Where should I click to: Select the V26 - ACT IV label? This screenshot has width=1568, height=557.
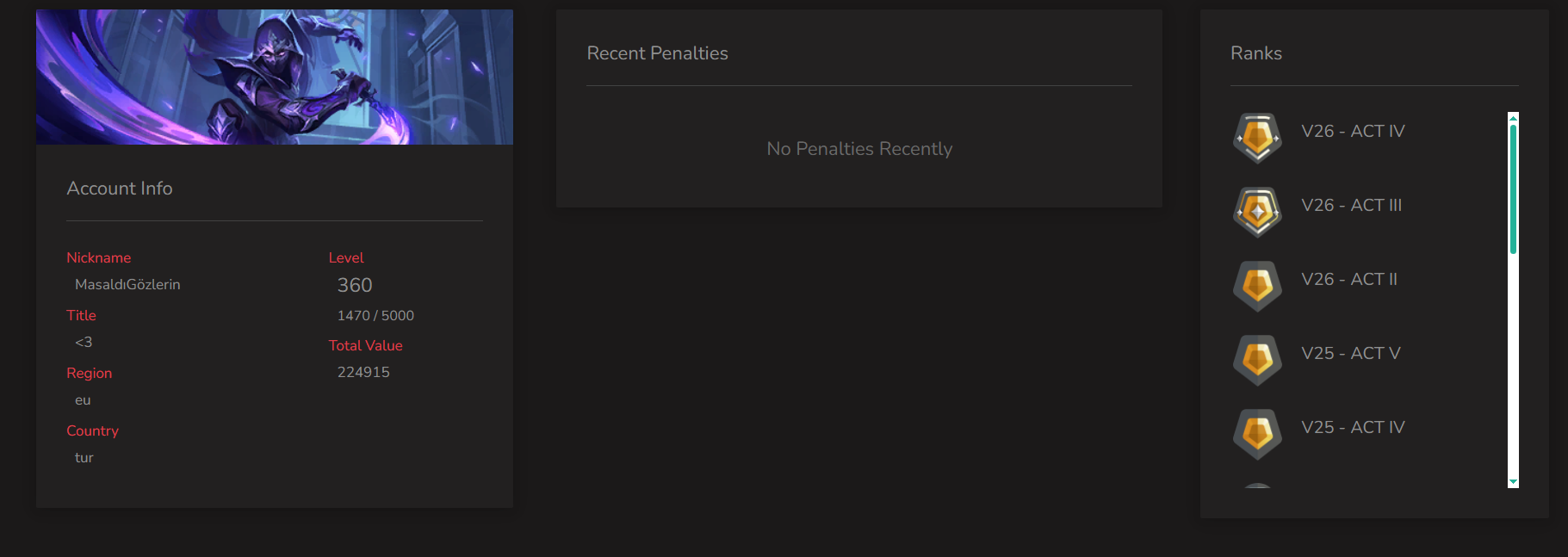pyautogui.click(x=1353, y=131)
